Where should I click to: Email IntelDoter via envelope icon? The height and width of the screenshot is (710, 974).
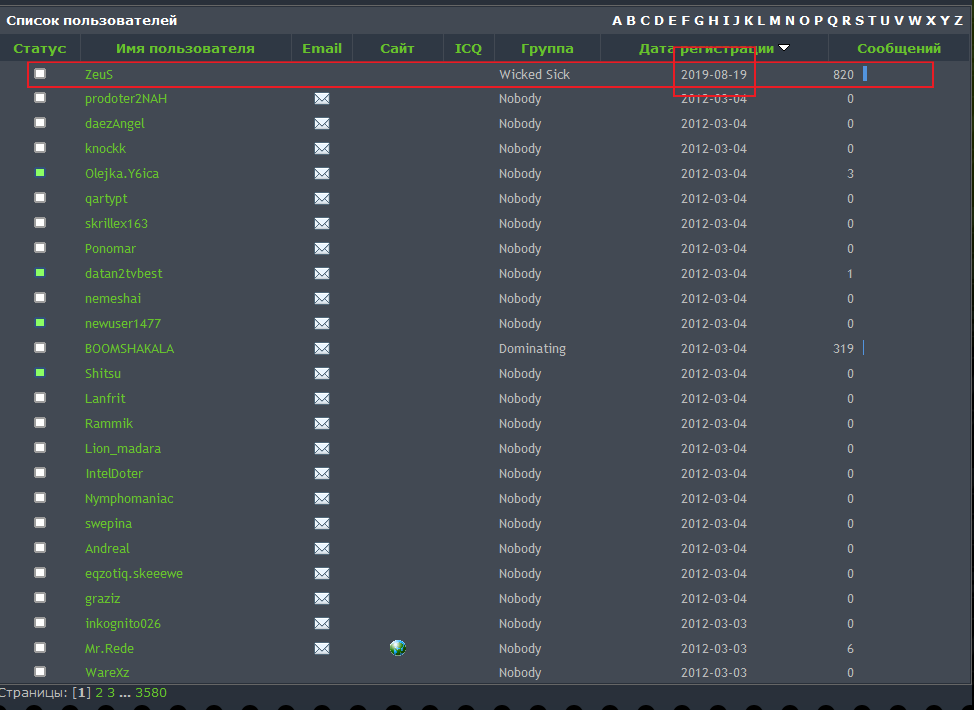pyautogui.click(x=322, y=473)
